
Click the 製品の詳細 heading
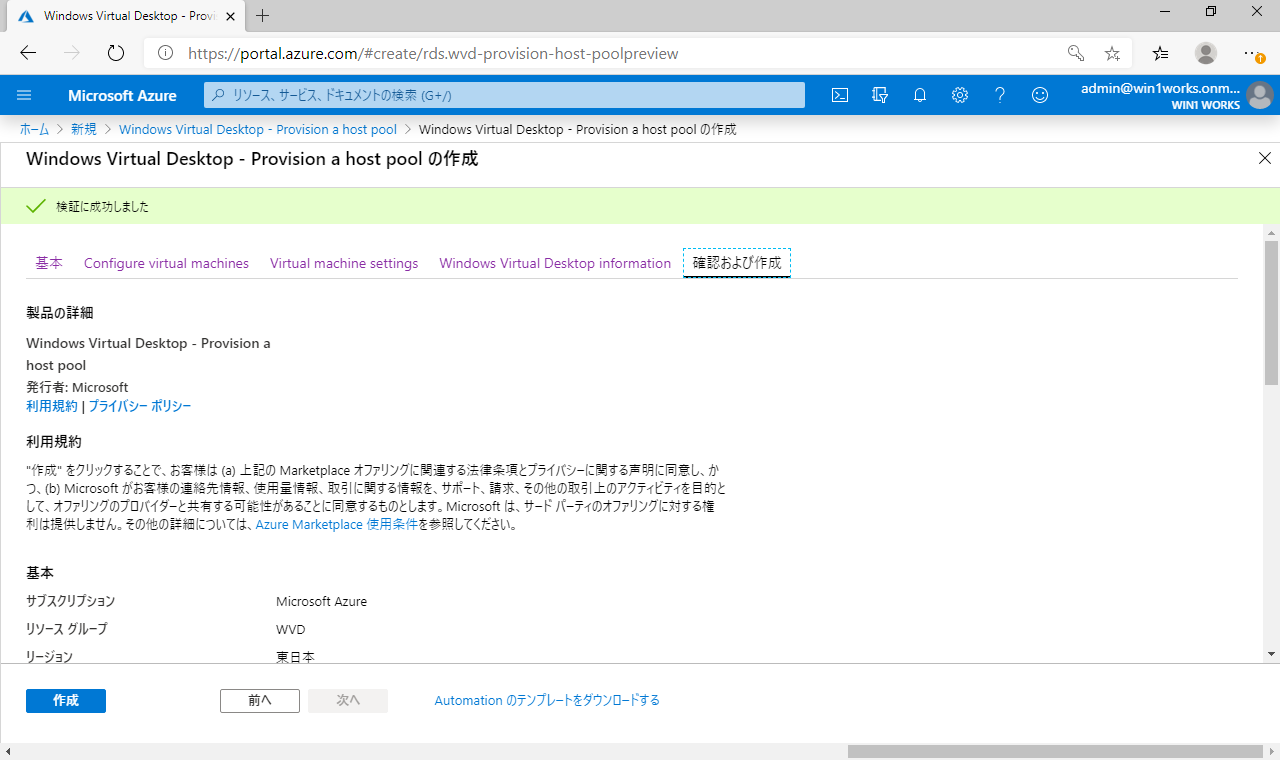[60, 313]
